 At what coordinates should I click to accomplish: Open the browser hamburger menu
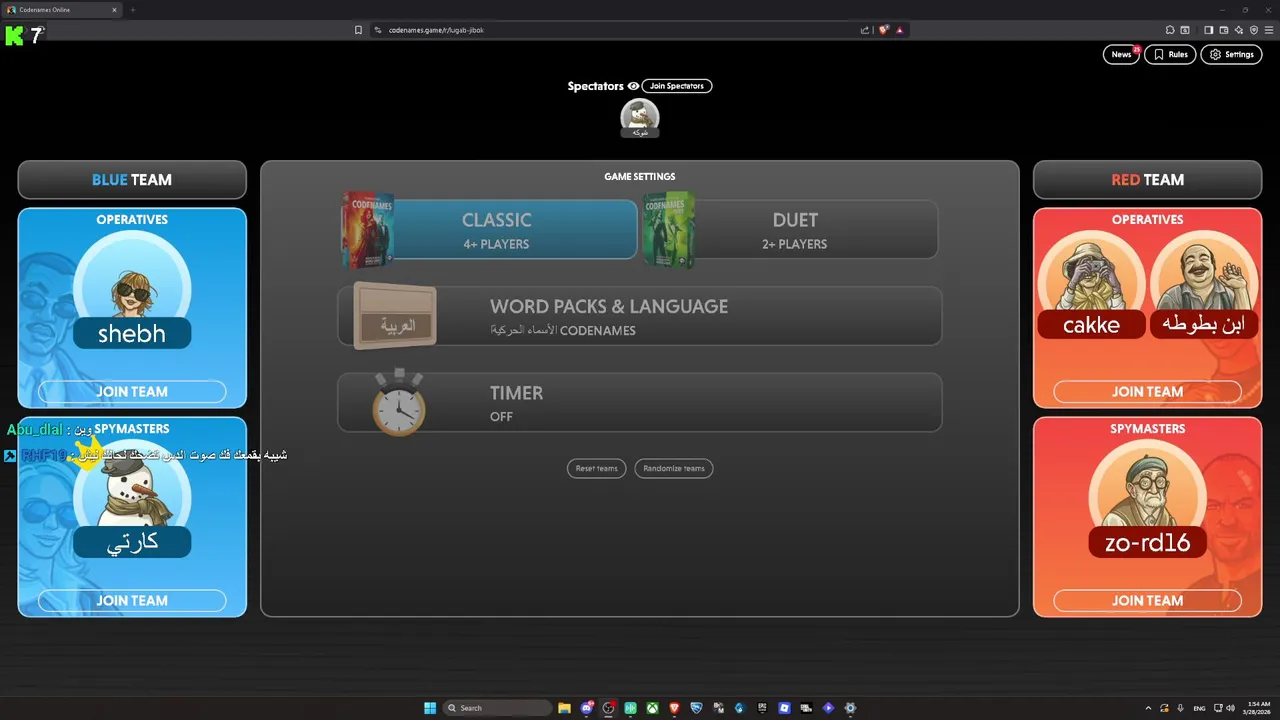(x=1269, y=30)
